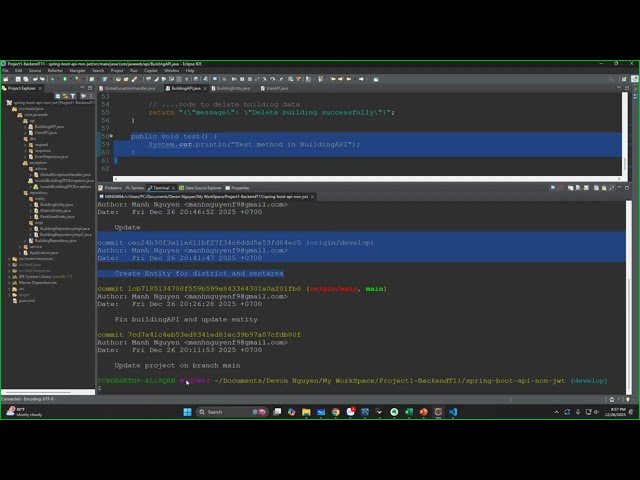
Task: Select pom.xml in Project Explorer
Action: pos(27,301)
